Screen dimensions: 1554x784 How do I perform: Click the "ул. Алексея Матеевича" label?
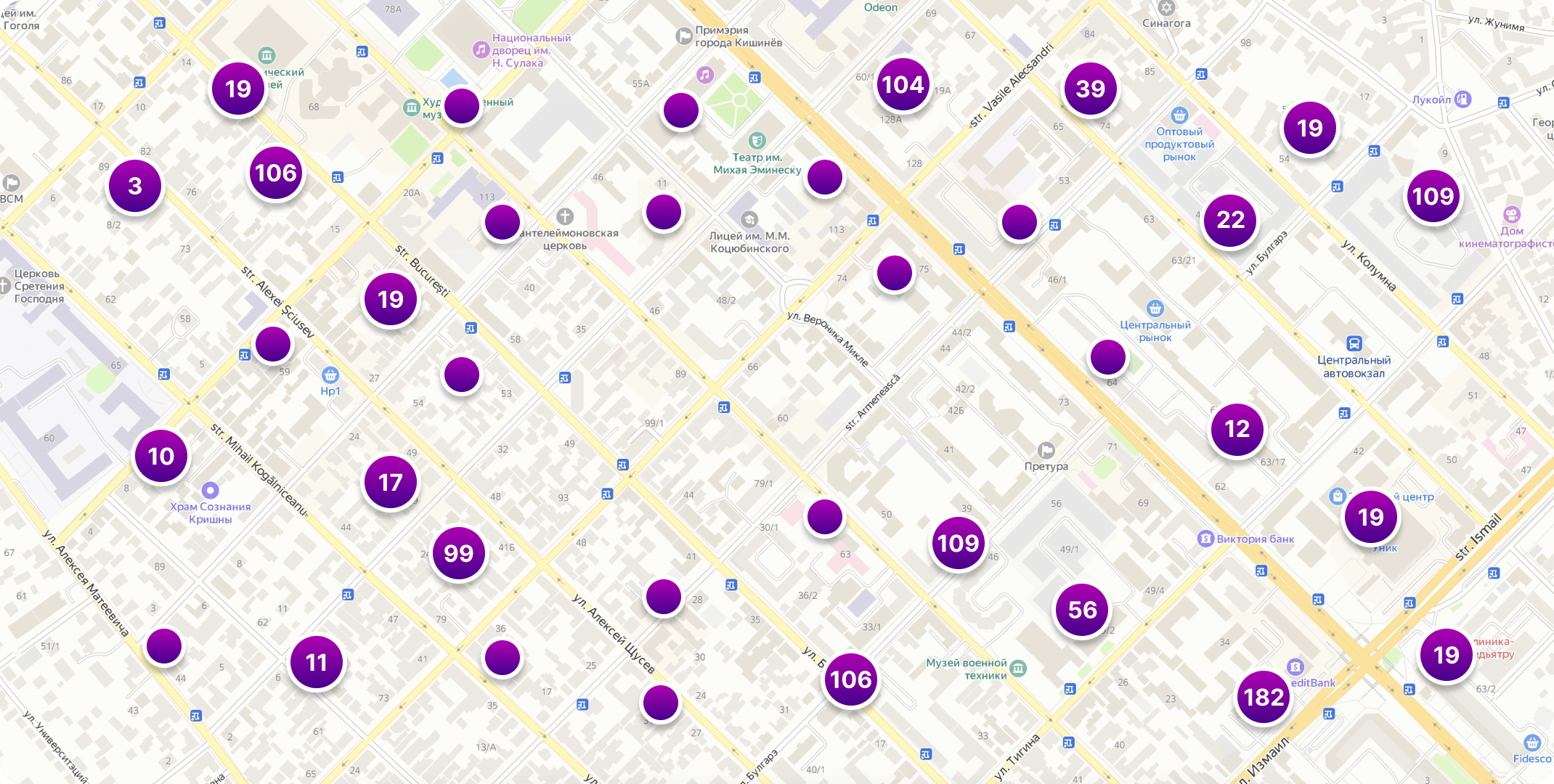pos(85,584)
